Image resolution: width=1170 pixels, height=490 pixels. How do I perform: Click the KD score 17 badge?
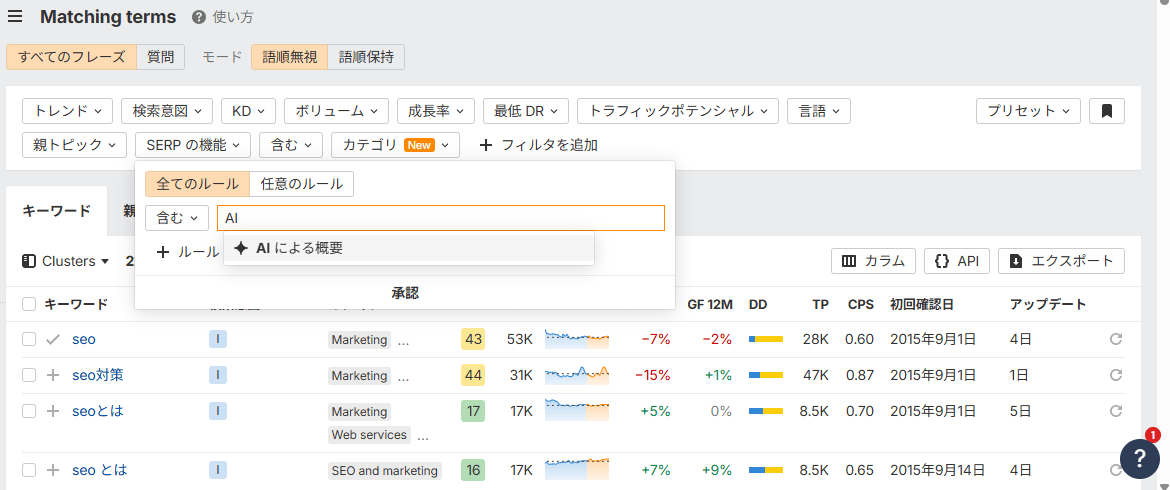pyautogui.click(x=473, y=411)
